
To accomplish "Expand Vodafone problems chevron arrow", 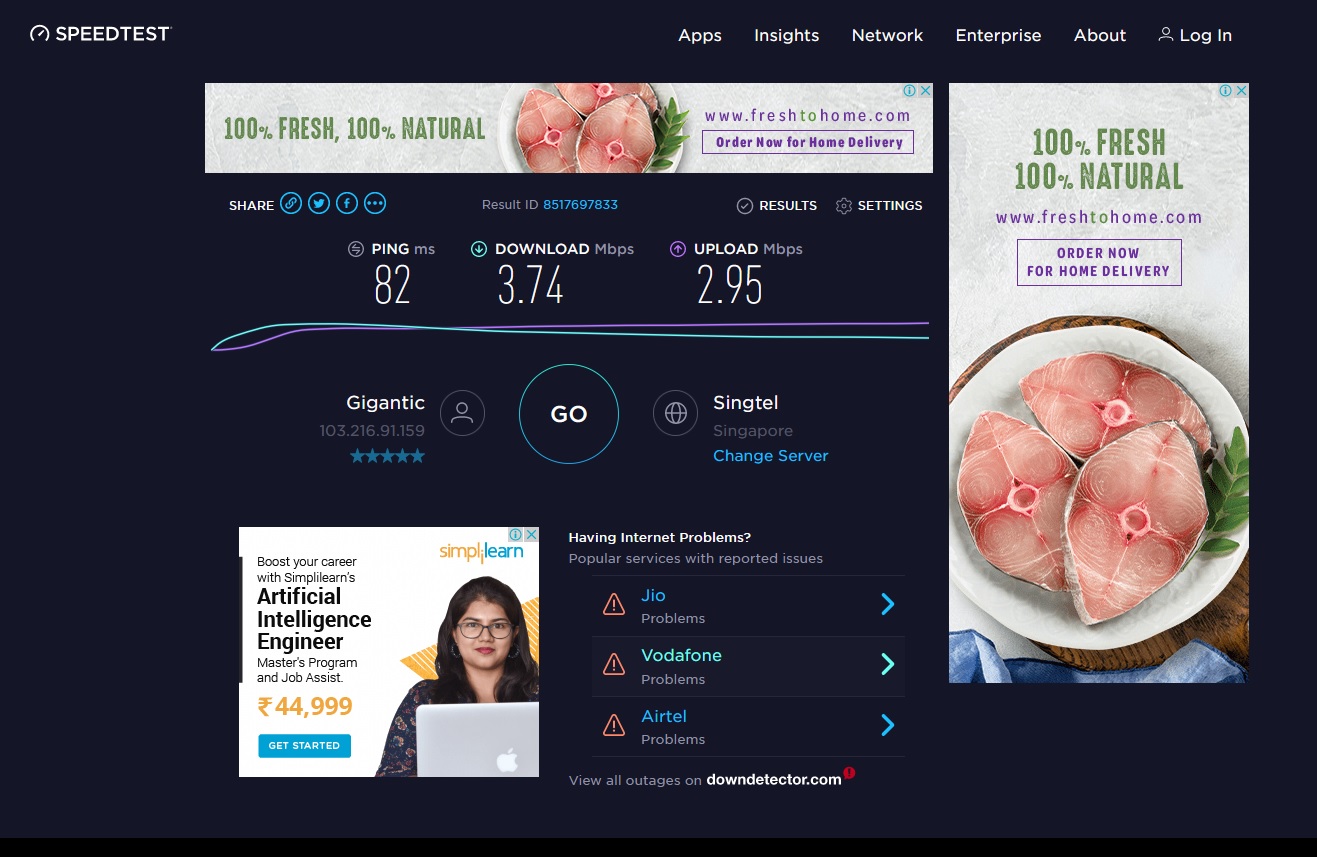I will point(887,664).
